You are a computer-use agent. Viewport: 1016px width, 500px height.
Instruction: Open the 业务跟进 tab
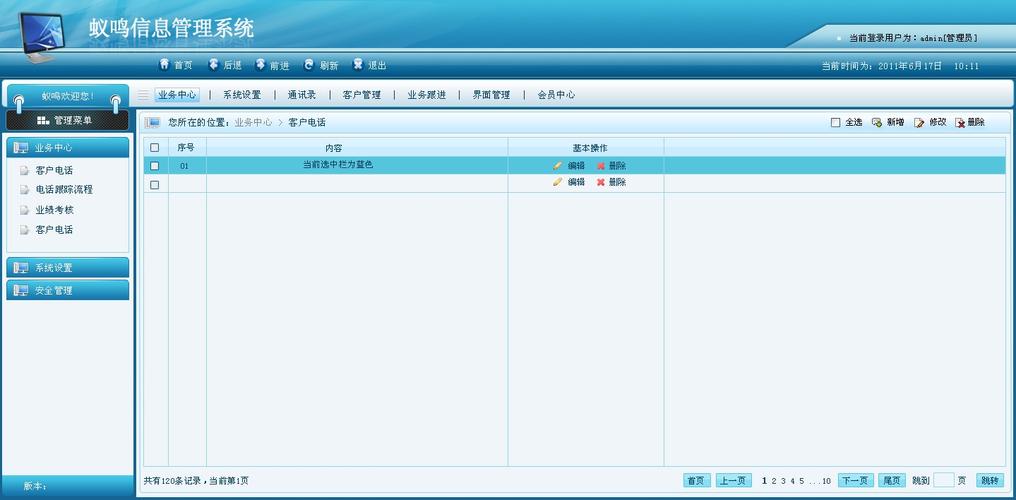tap(426, 95)
